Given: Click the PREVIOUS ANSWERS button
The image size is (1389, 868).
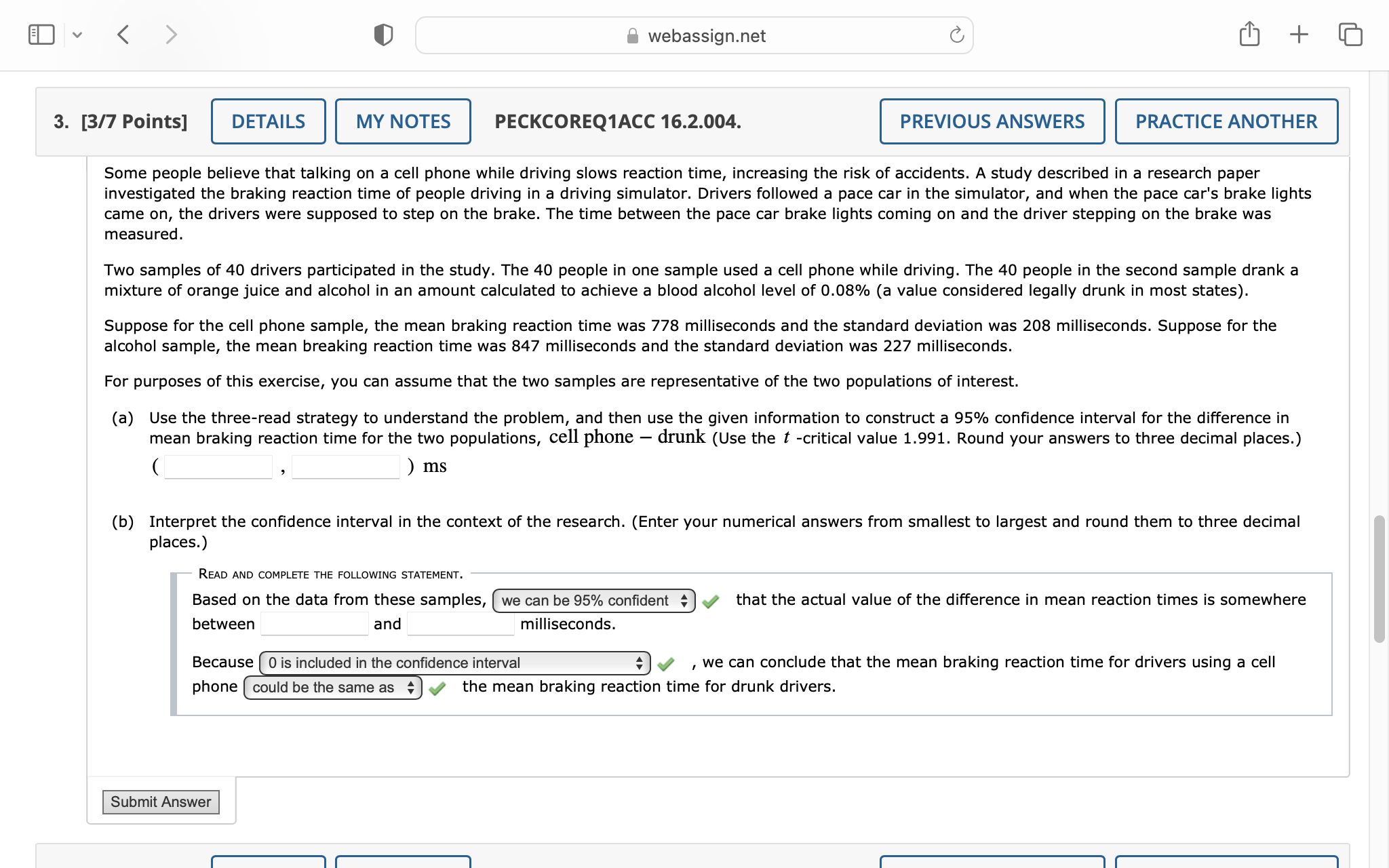Looking at the screenshot, I should pyautogui.click(x=990, y=120).
